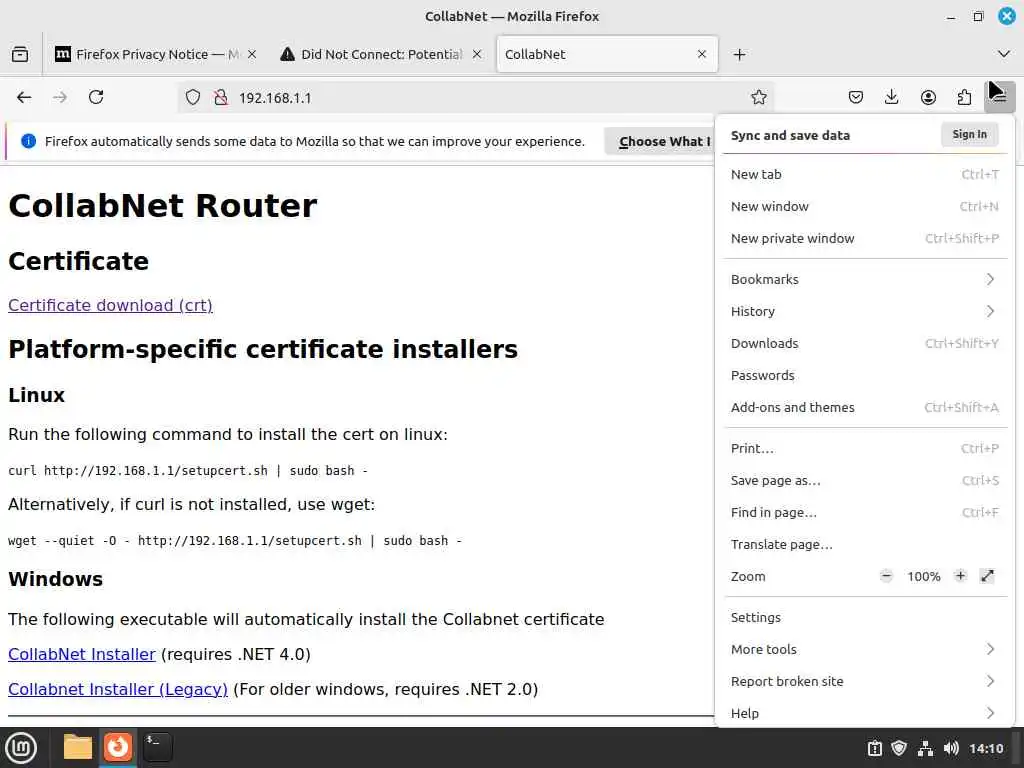The image size is (1024, 768).
Task: Open the terminal from taskbar
Action: coord(157,748)
